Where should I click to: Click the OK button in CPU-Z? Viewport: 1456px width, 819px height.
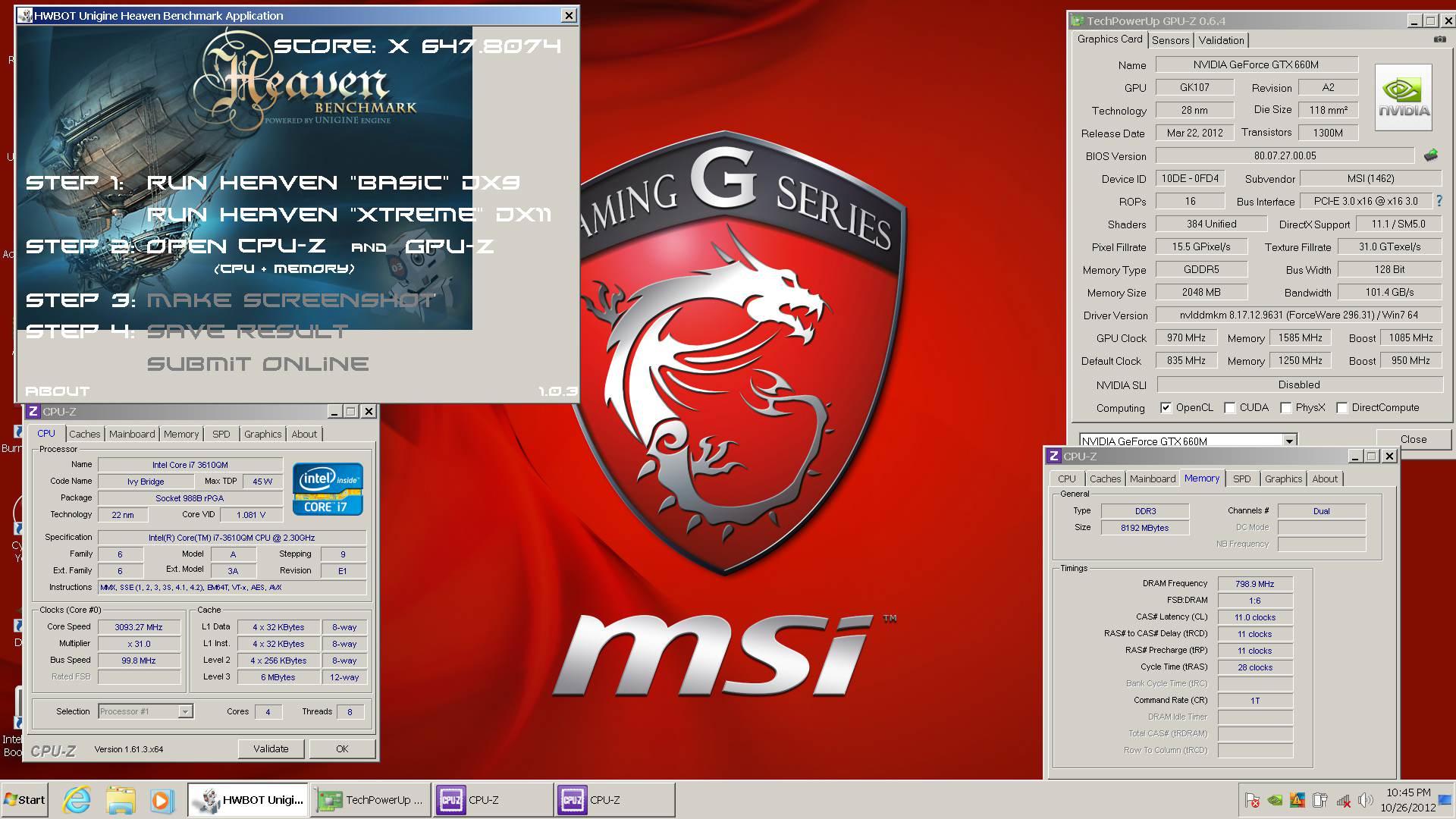[342, 748]
